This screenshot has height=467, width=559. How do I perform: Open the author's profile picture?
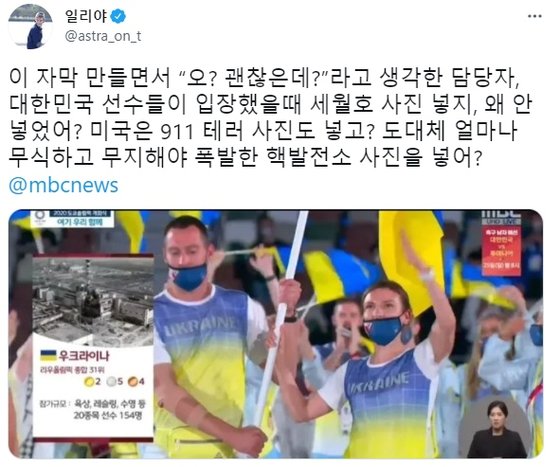(30, 26)
